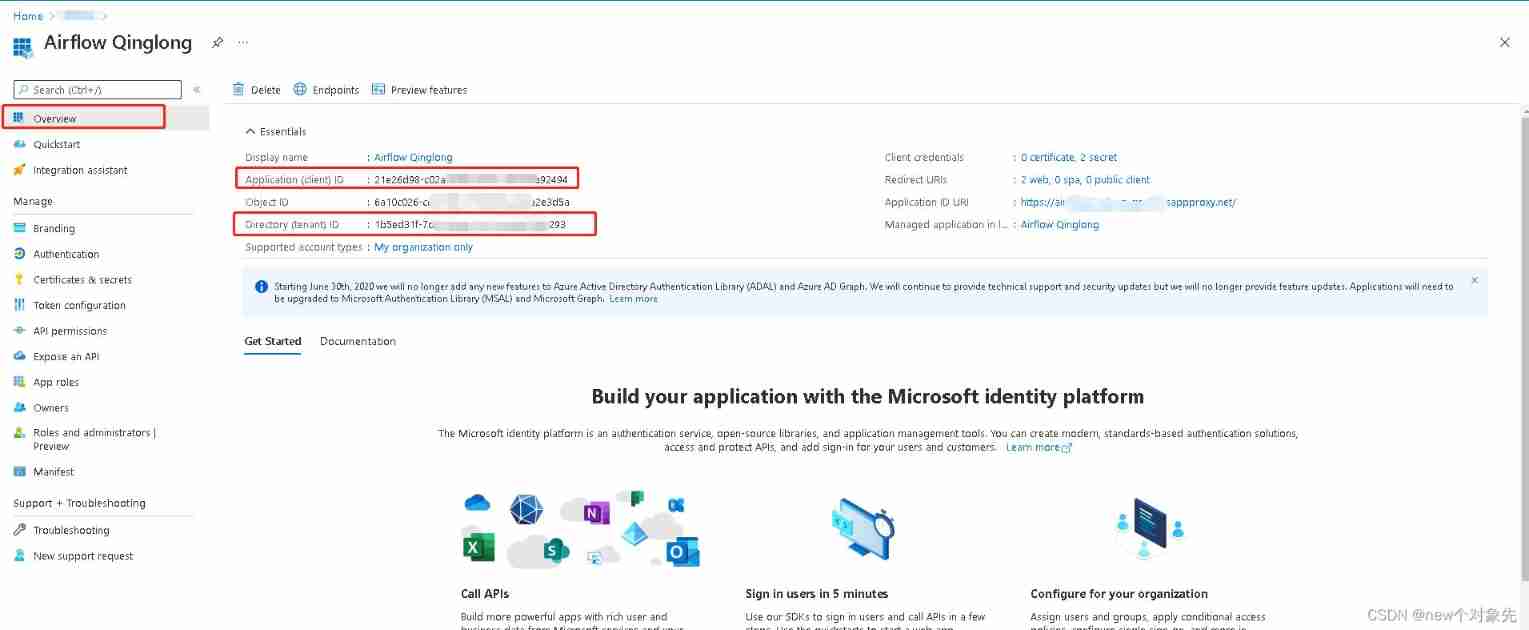The height and width of the screenshot is (630, 1529).
Task: Click the app registration grid icon beside title
Action: coord(22,46)
